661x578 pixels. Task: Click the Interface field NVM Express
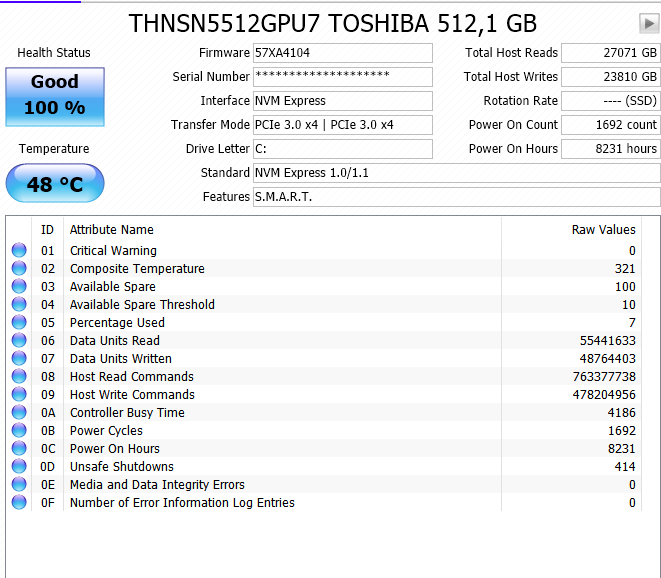tap(343, 101)
